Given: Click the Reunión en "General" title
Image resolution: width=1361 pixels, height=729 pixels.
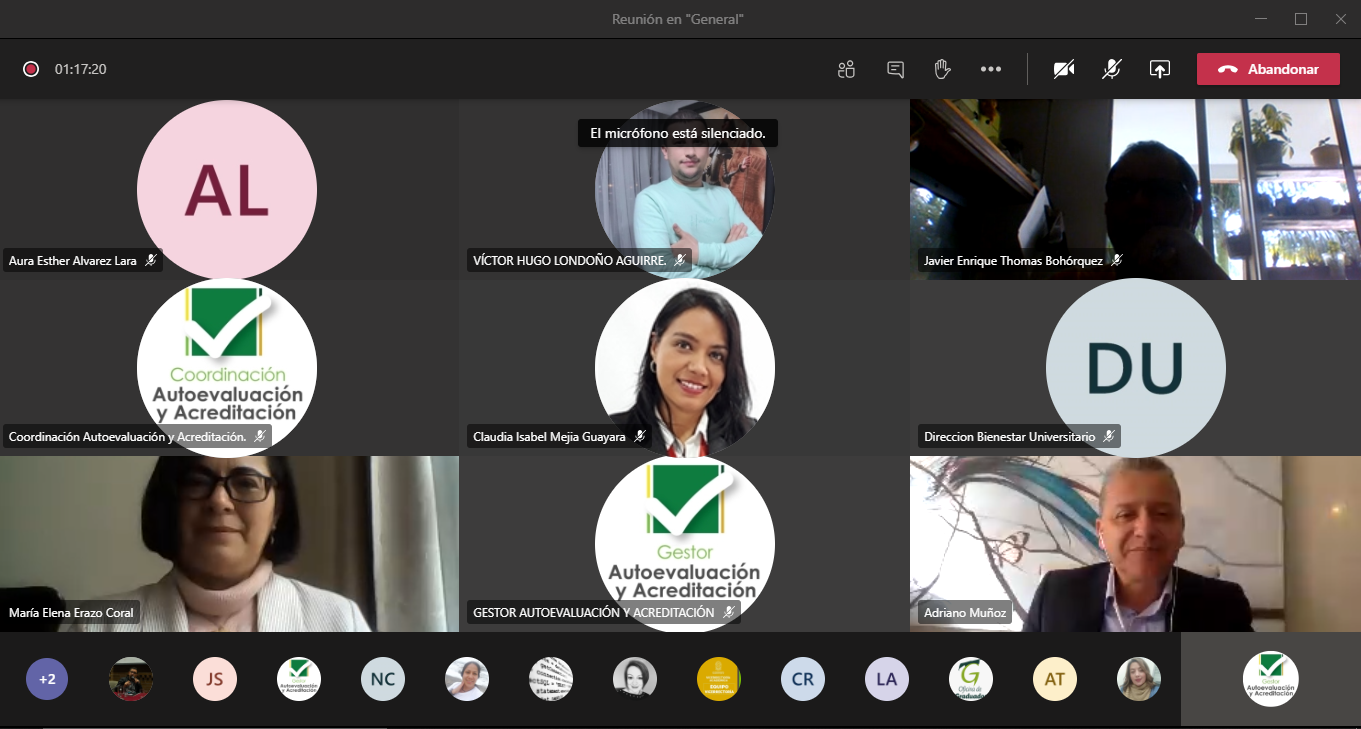Looking at the screenshot, I should coord(678,19).
